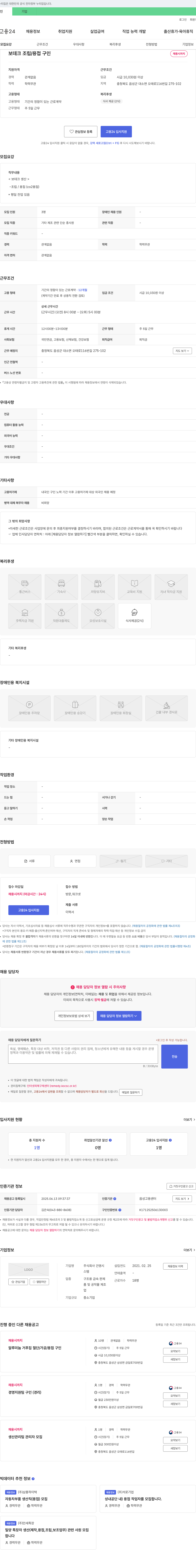Click the 차량유지비 welfare icon
This screenshot has width=196, height=1568.
click(98, 587)
